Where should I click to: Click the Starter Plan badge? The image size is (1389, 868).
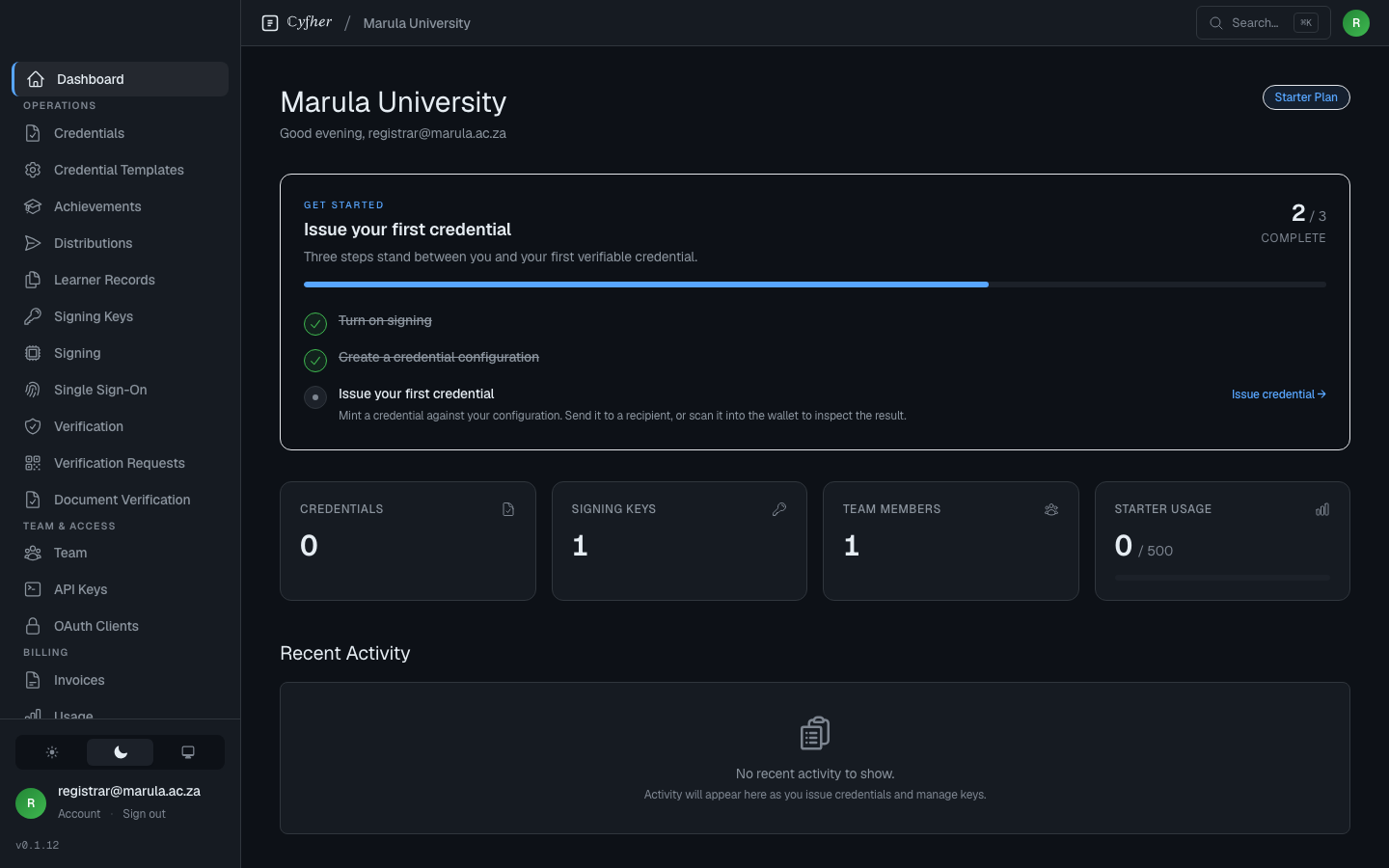[x=1306, y=97]
